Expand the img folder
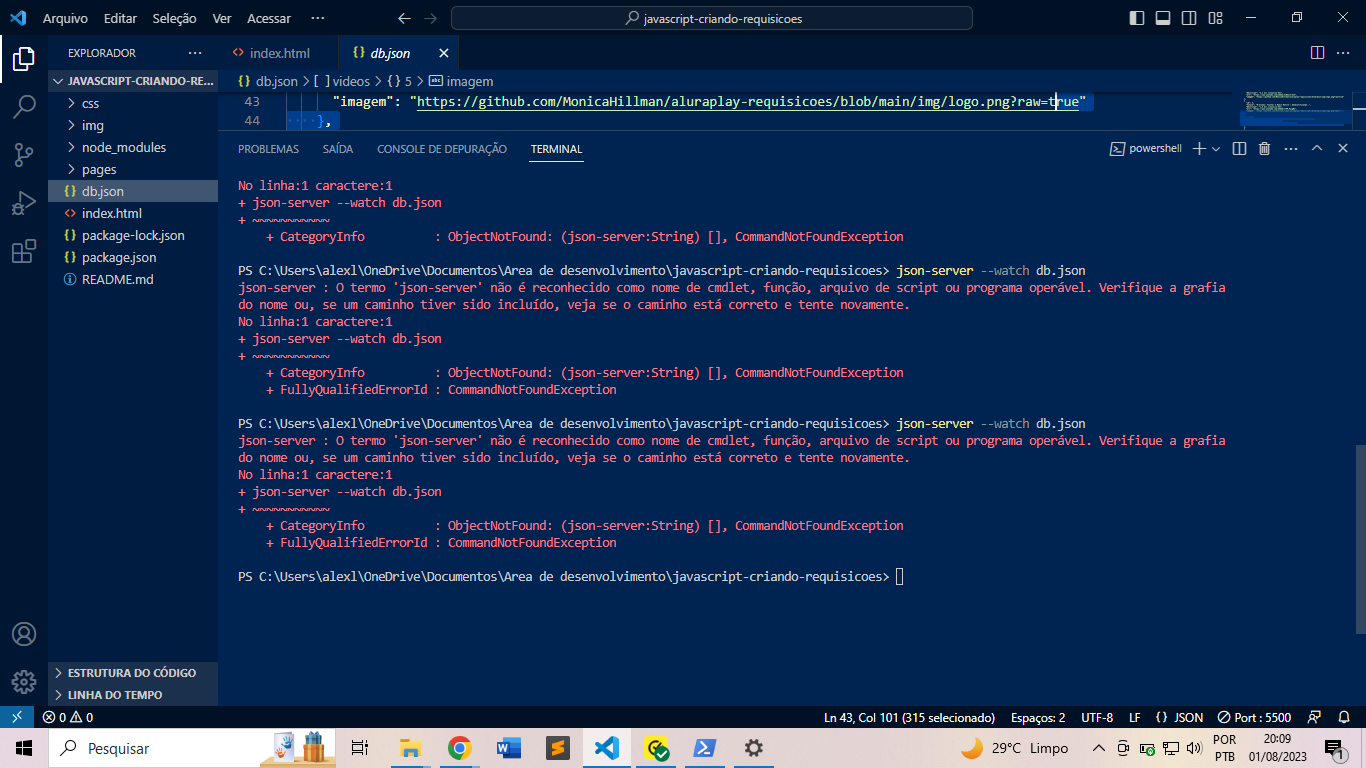Image resolution: width=1366 pixels, height=768 pixels. 133,125
